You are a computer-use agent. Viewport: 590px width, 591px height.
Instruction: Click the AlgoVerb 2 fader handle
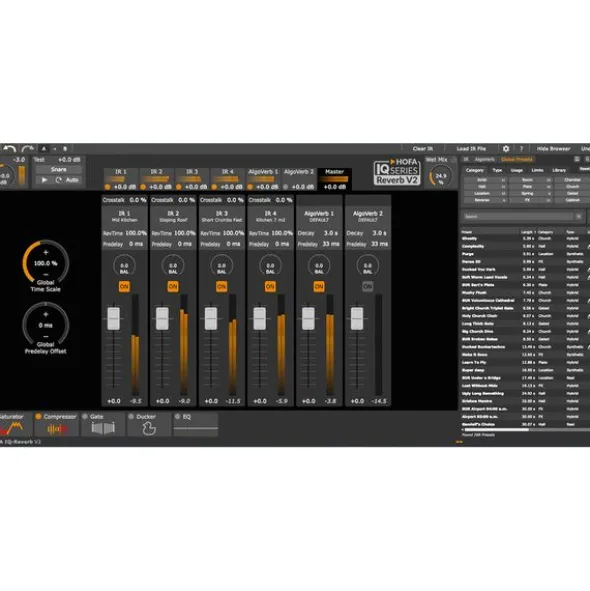coord(357,318)
